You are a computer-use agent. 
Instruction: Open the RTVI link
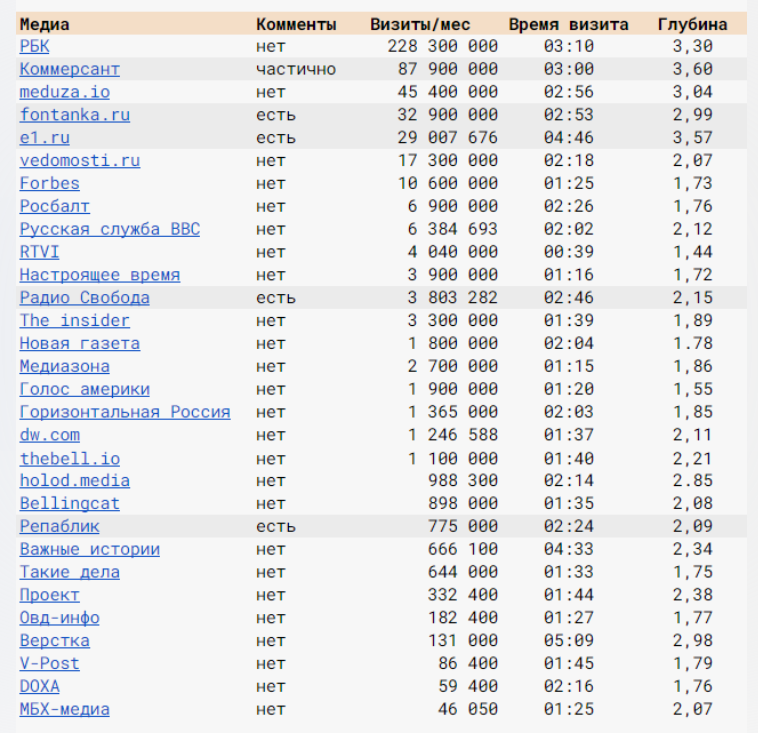(x=39, y=252)
